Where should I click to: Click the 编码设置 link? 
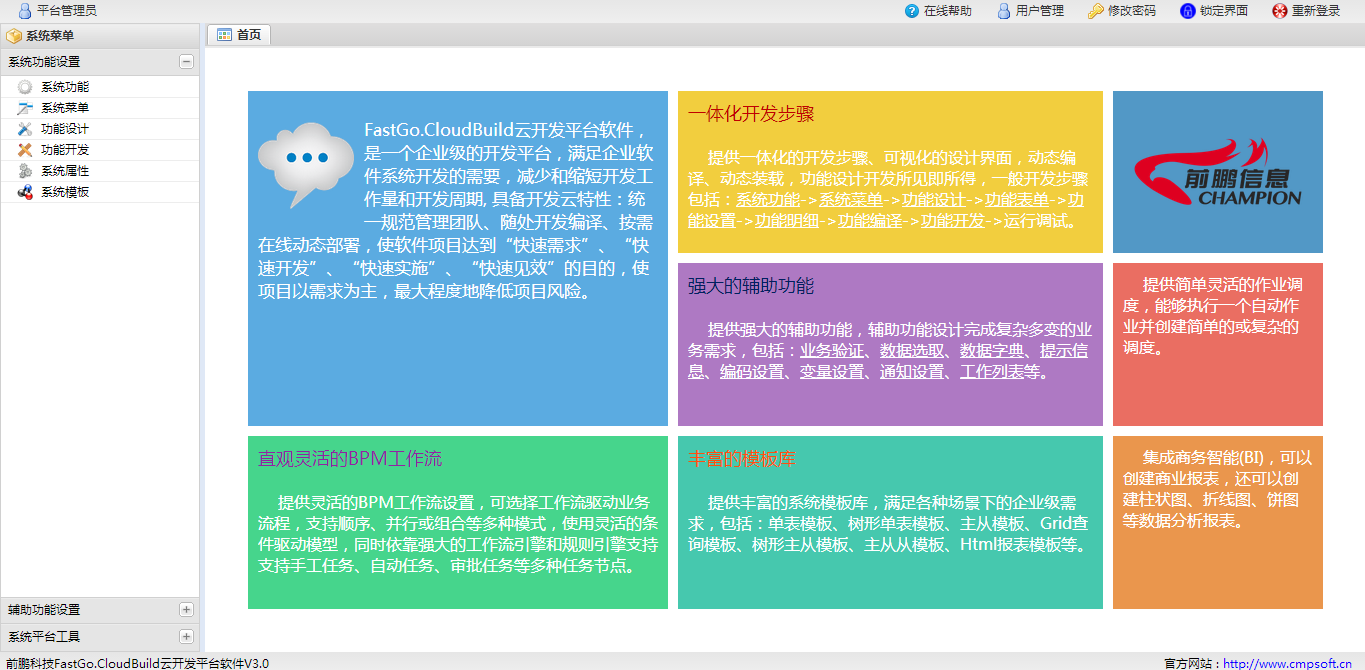[752, 372]
